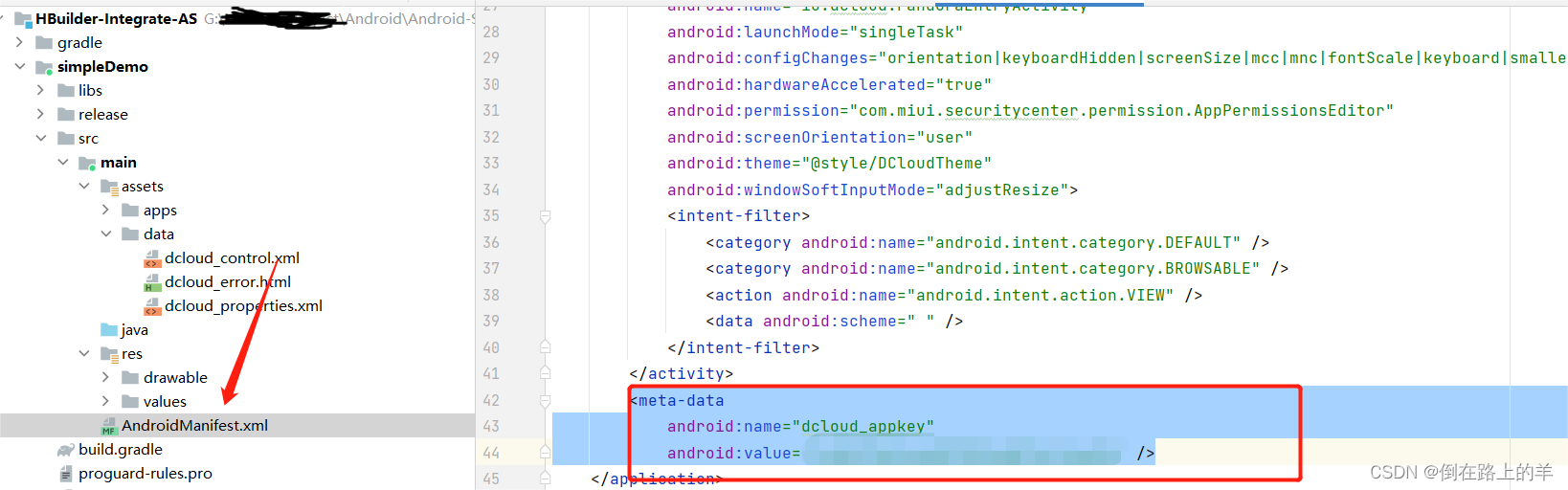Expand the release folder chevron

point(40,114)
